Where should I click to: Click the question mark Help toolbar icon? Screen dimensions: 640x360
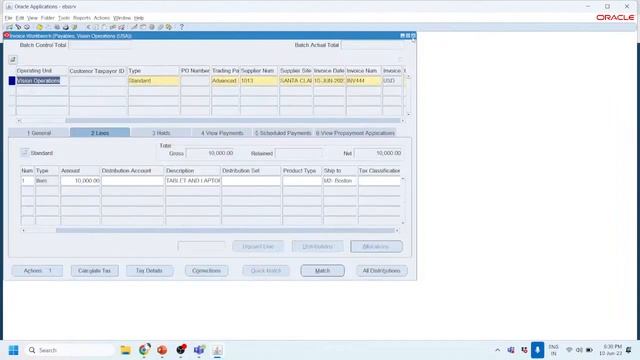point(182,27)
